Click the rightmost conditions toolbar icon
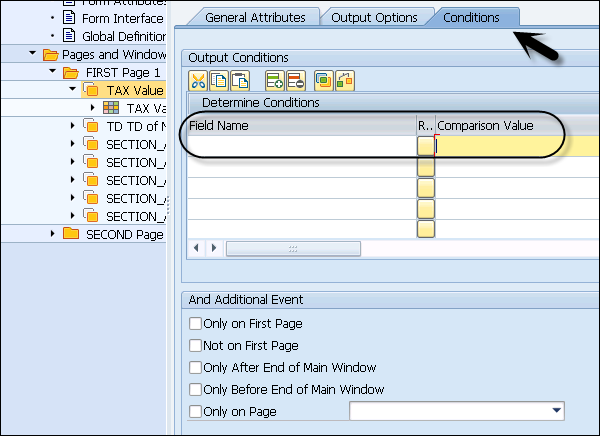Viewport: 600px width, 436px height. click(x=345, y=80)
